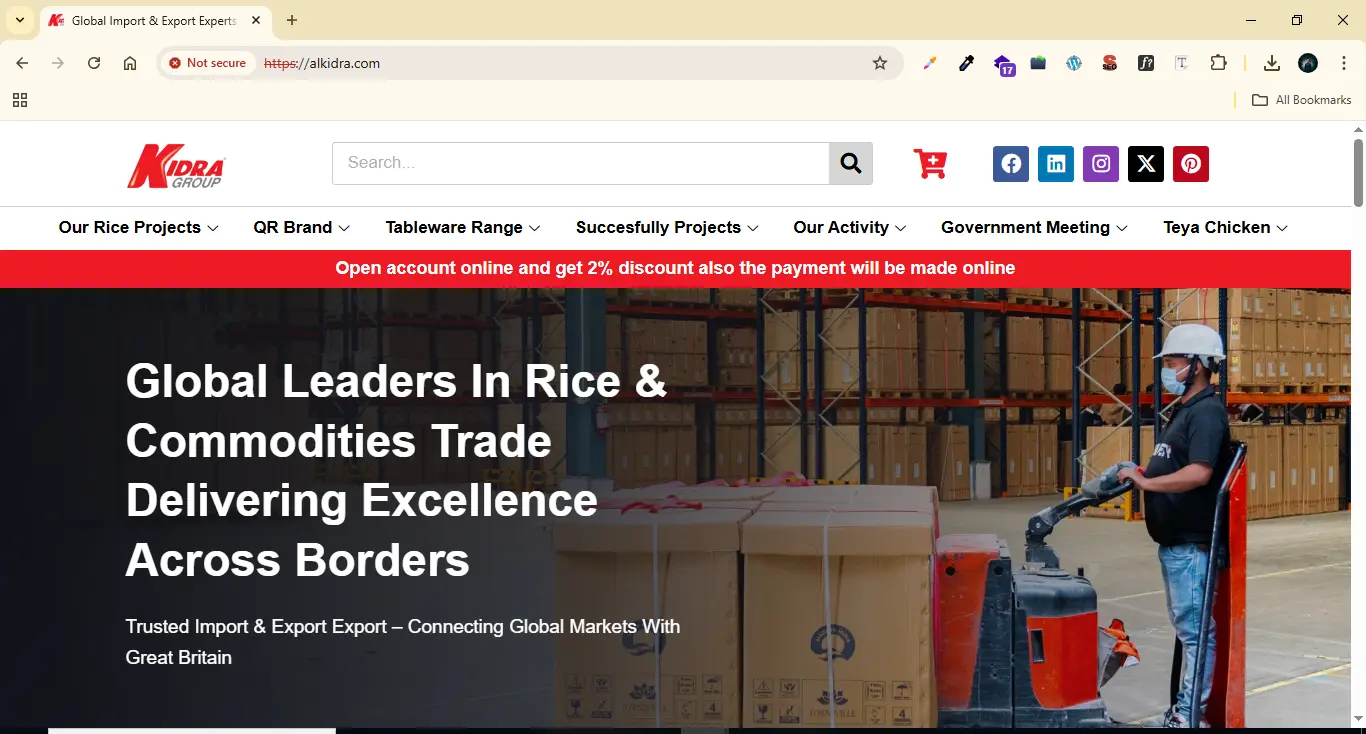Open the LinkedIn social icon
The height and width of the screenshot is (734, 1366).
pyautogui.click(x=1055, y=164)
